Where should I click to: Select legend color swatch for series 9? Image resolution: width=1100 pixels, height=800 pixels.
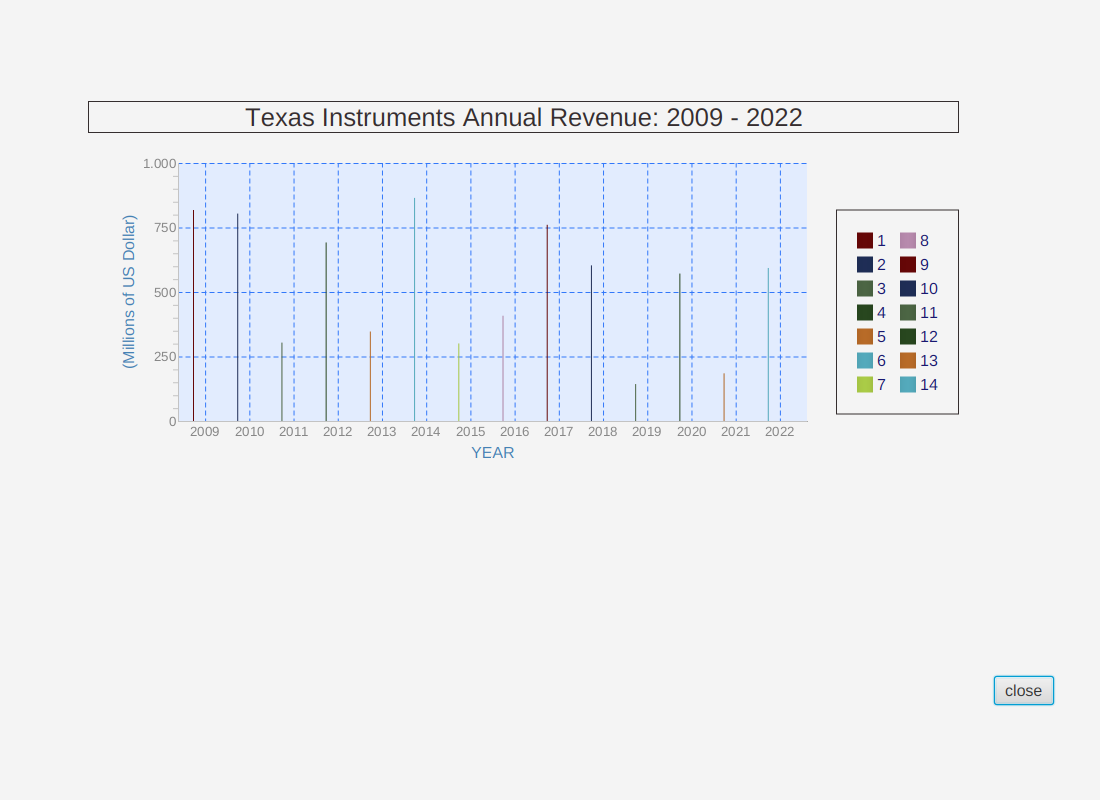(908, 265)
